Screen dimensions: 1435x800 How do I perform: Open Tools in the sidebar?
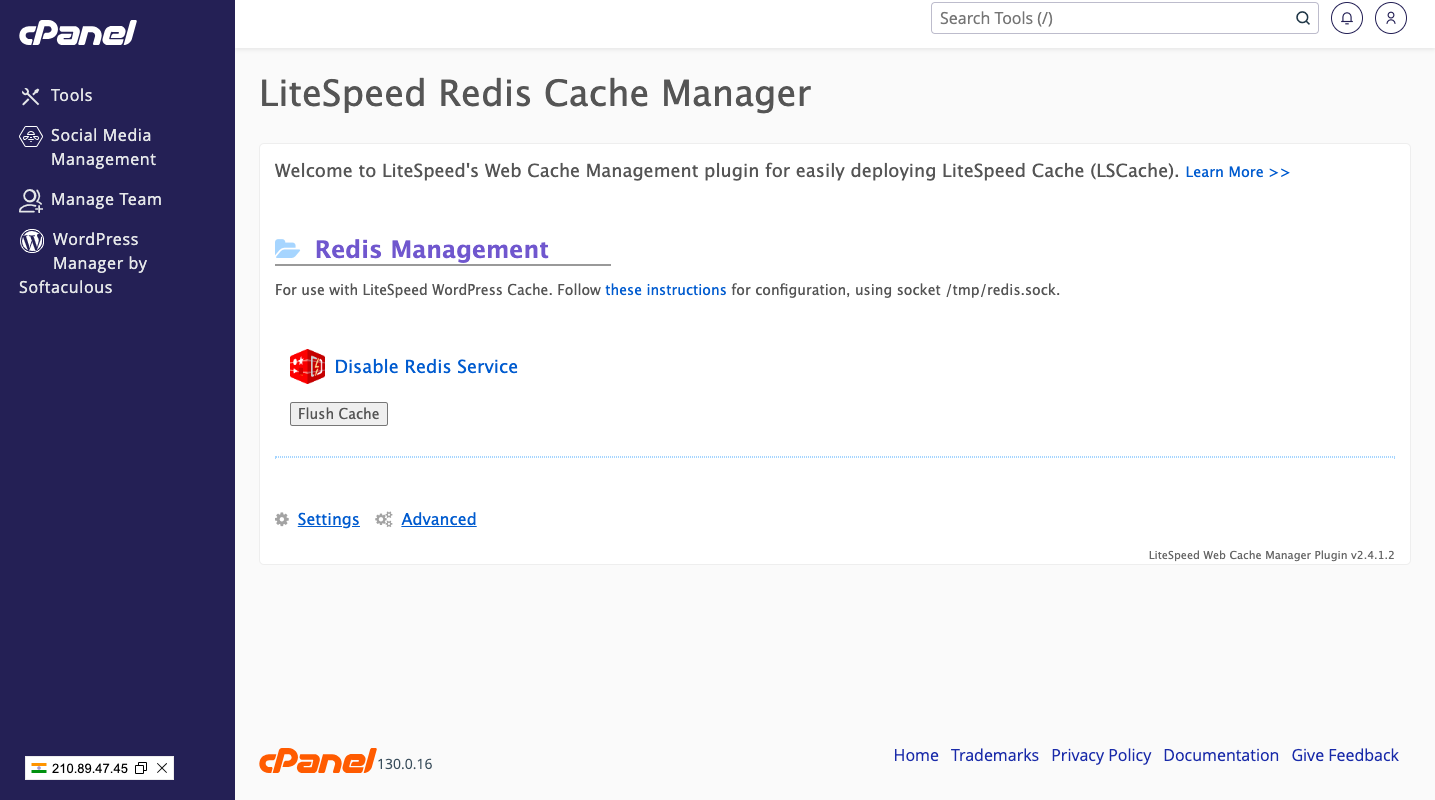click(x=71, y=96)
